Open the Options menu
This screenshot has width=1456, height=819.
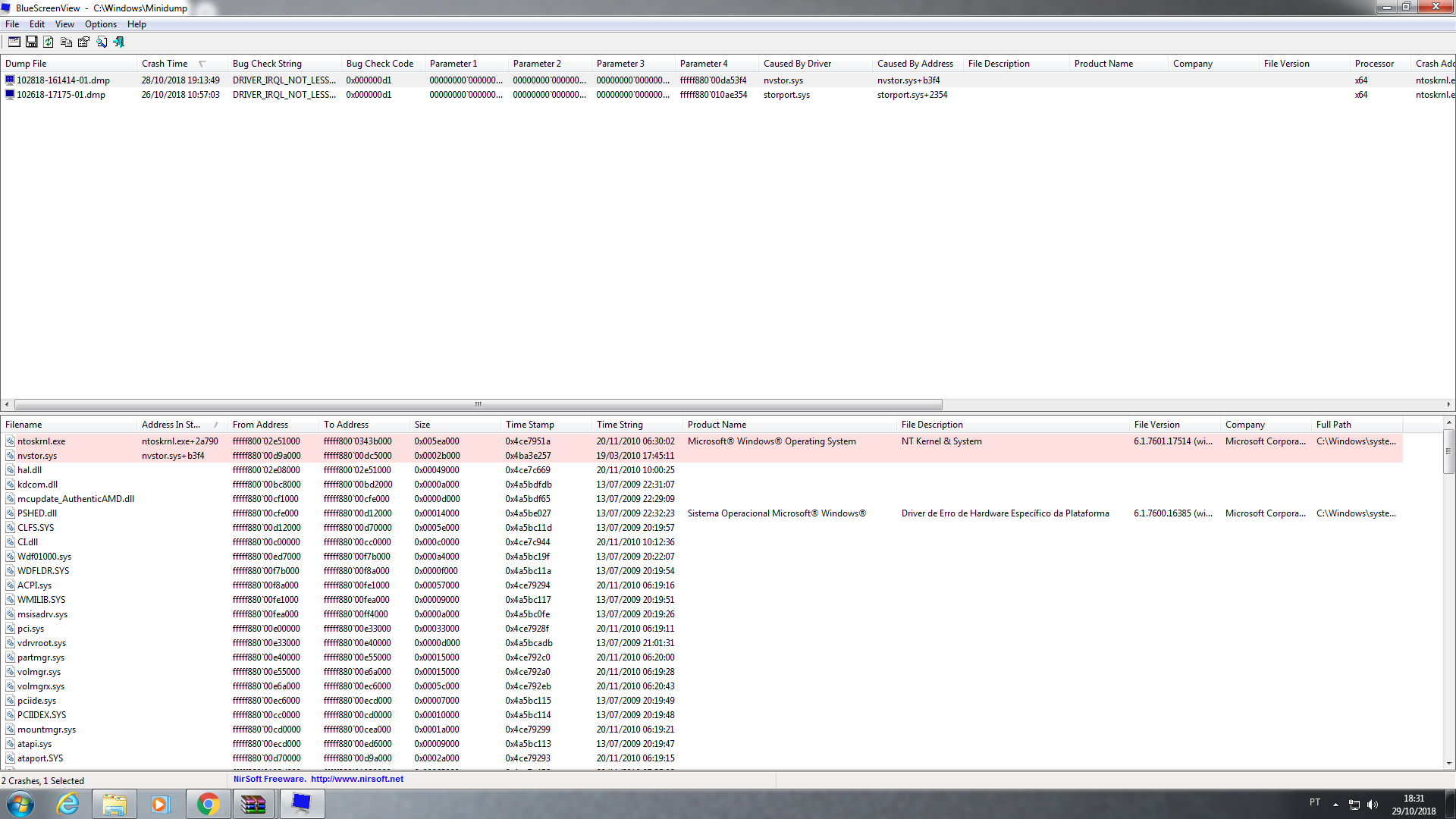[x=101, y=24]
